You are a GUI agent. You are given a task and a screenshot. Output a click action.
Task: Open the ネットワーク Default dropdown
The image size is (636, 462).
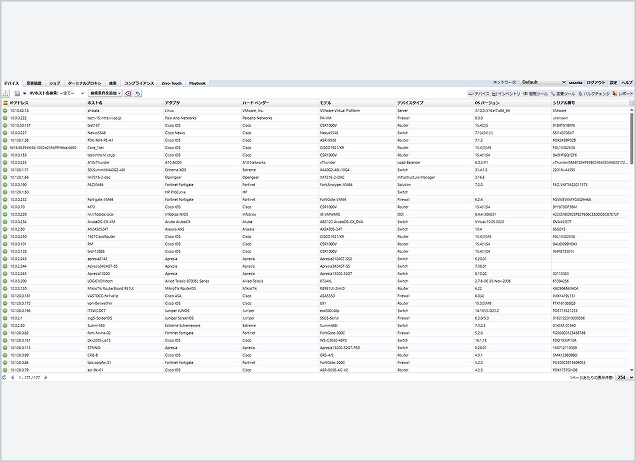pos(544,82)
